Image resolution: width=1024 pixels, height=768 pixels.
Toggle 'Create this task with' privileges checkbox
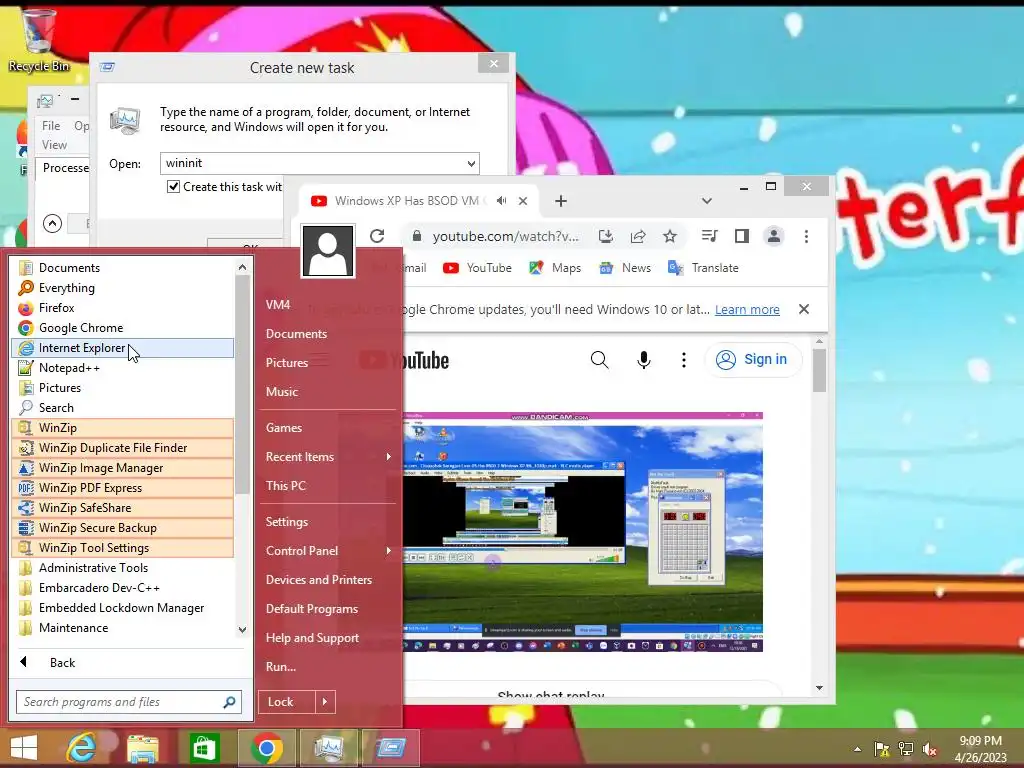coord(174,187)
